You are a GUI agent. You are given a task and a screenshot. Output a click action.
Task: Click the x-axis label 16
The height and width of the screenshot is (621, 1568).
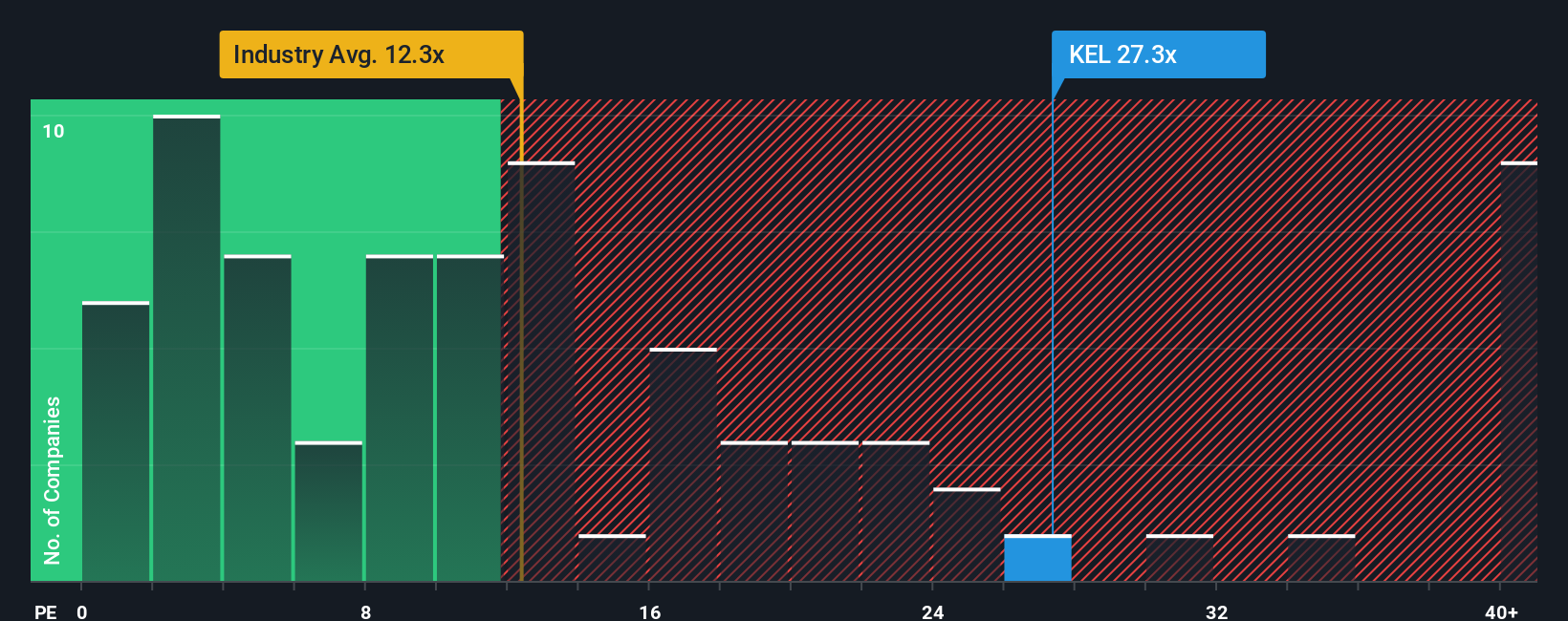[650, 611]
